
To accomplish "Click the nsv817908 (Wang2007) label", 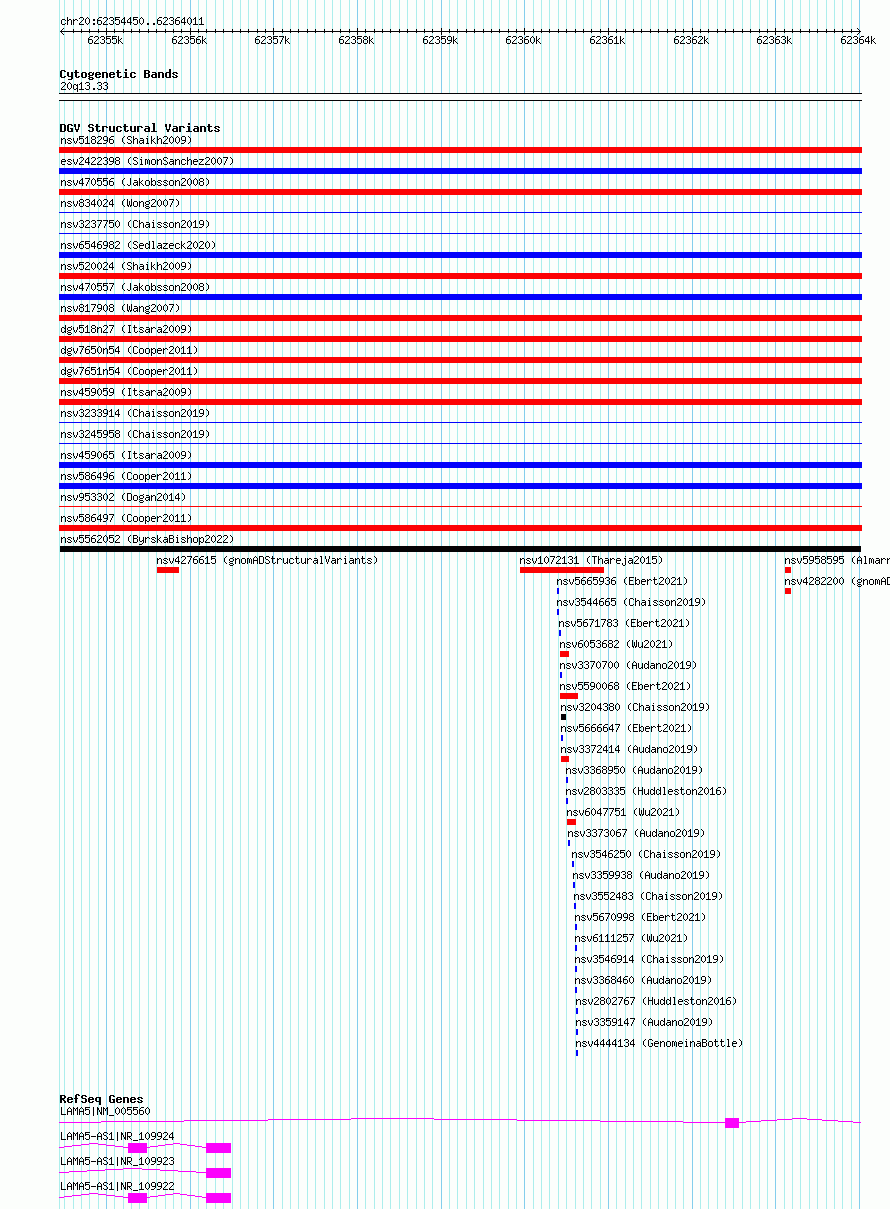I will [120, 308].
